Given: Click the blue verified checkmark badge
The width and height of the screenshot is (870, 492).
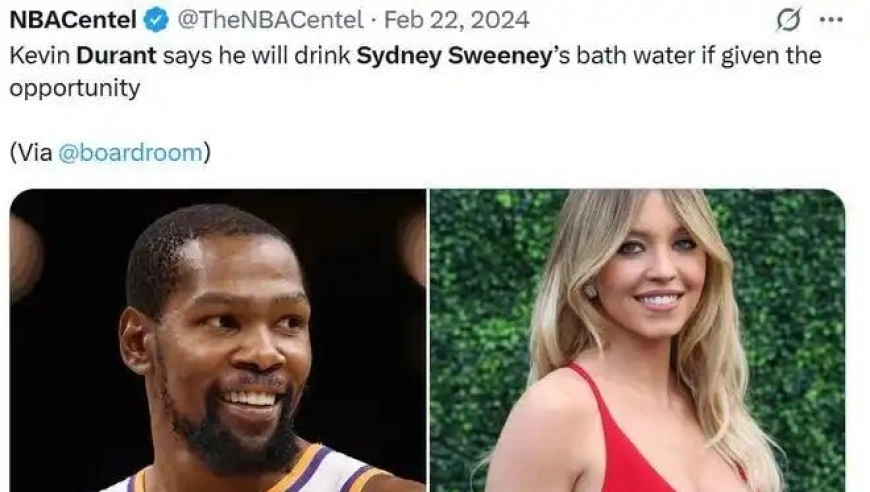Looking at the screenshot, I should (x=155, y=20).
